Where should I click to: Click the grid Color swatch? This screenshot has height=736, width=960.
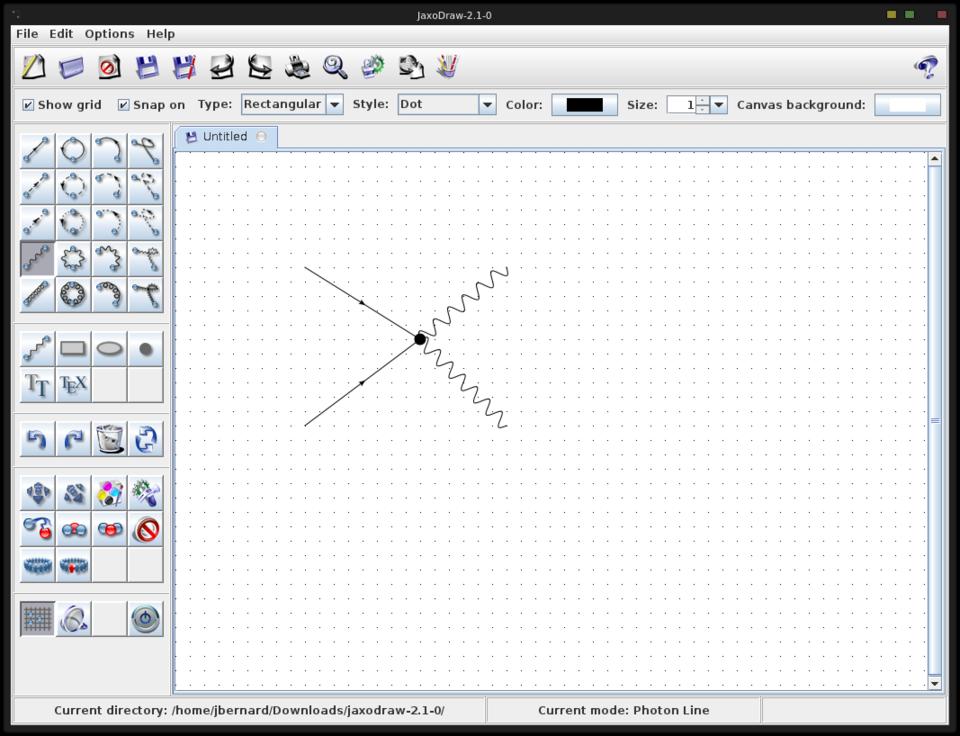coord(584,105)
